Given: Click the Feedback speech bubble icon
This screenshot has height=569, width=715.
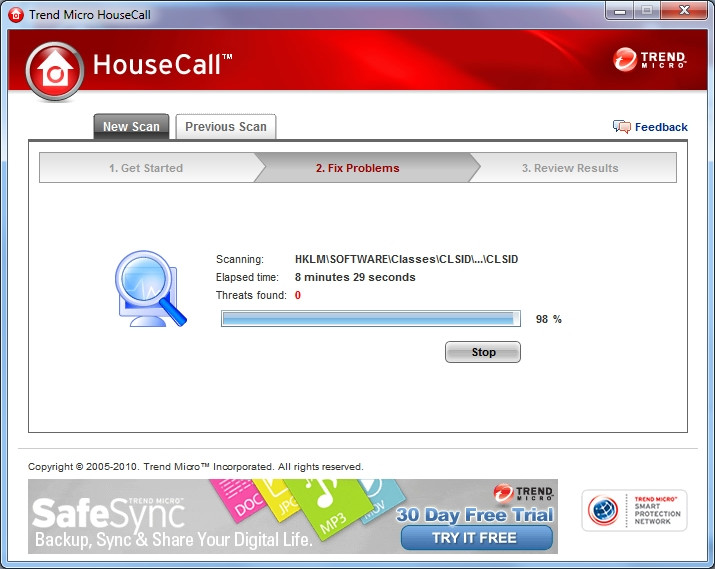Looking at the screenshot, I should [x=622, y=126].
